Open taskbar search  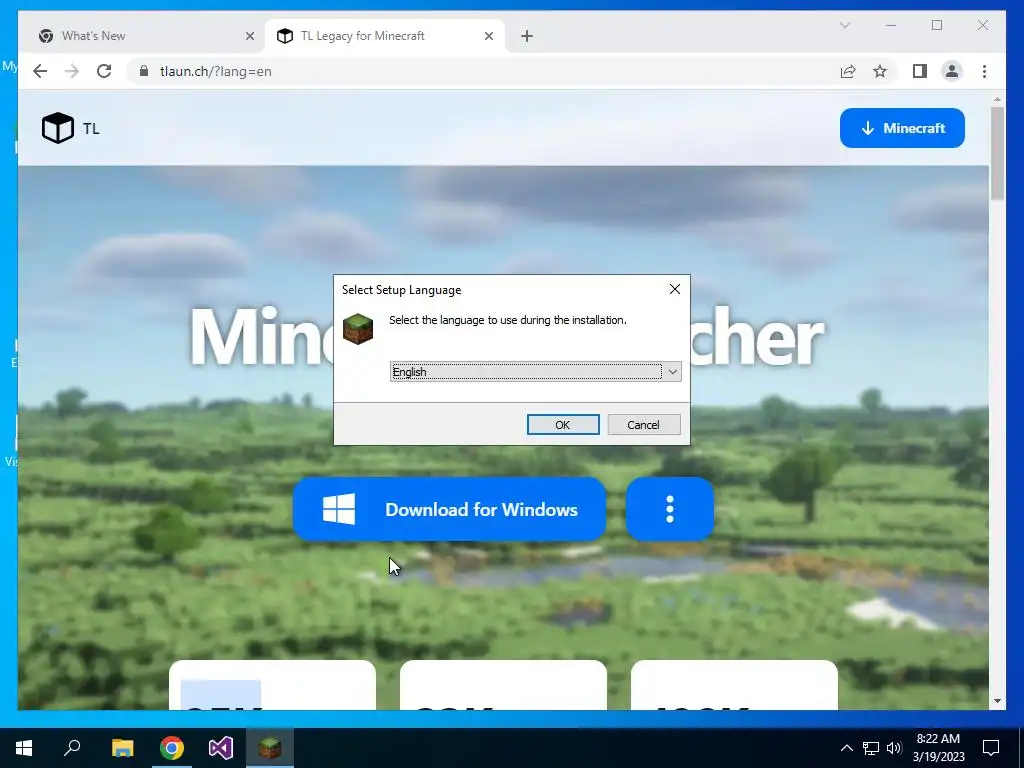(72, 748)
